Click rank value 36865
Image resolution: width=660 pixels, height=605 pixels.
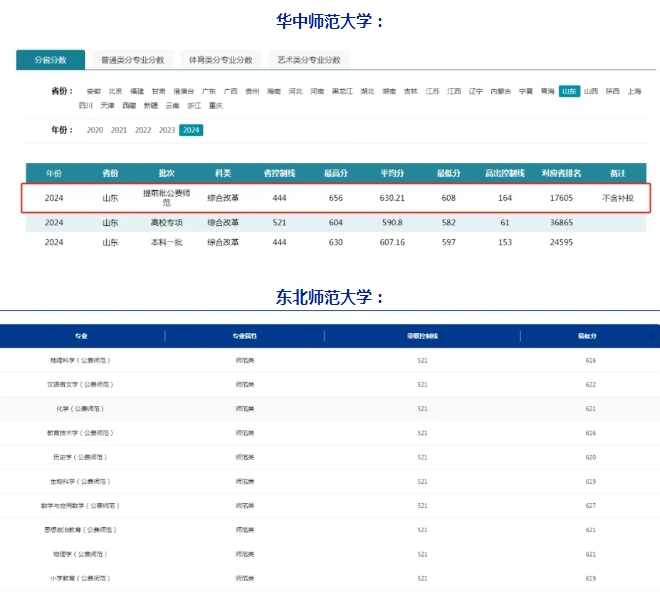561,222
